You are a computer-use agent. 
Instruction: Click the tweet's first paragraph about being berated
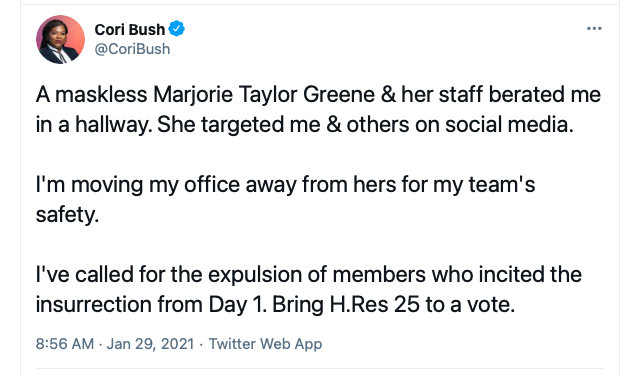click(x=318, y=110)
